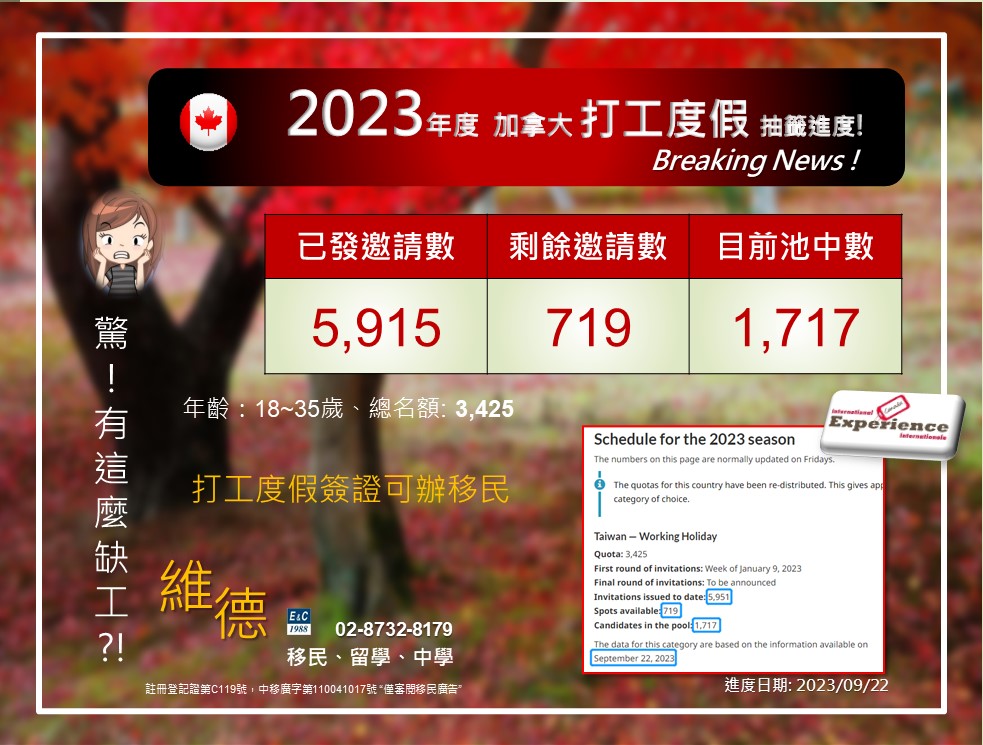The image size is (983, 745).
Task: Click the boxed '719' spots available value
Action: 670,611
